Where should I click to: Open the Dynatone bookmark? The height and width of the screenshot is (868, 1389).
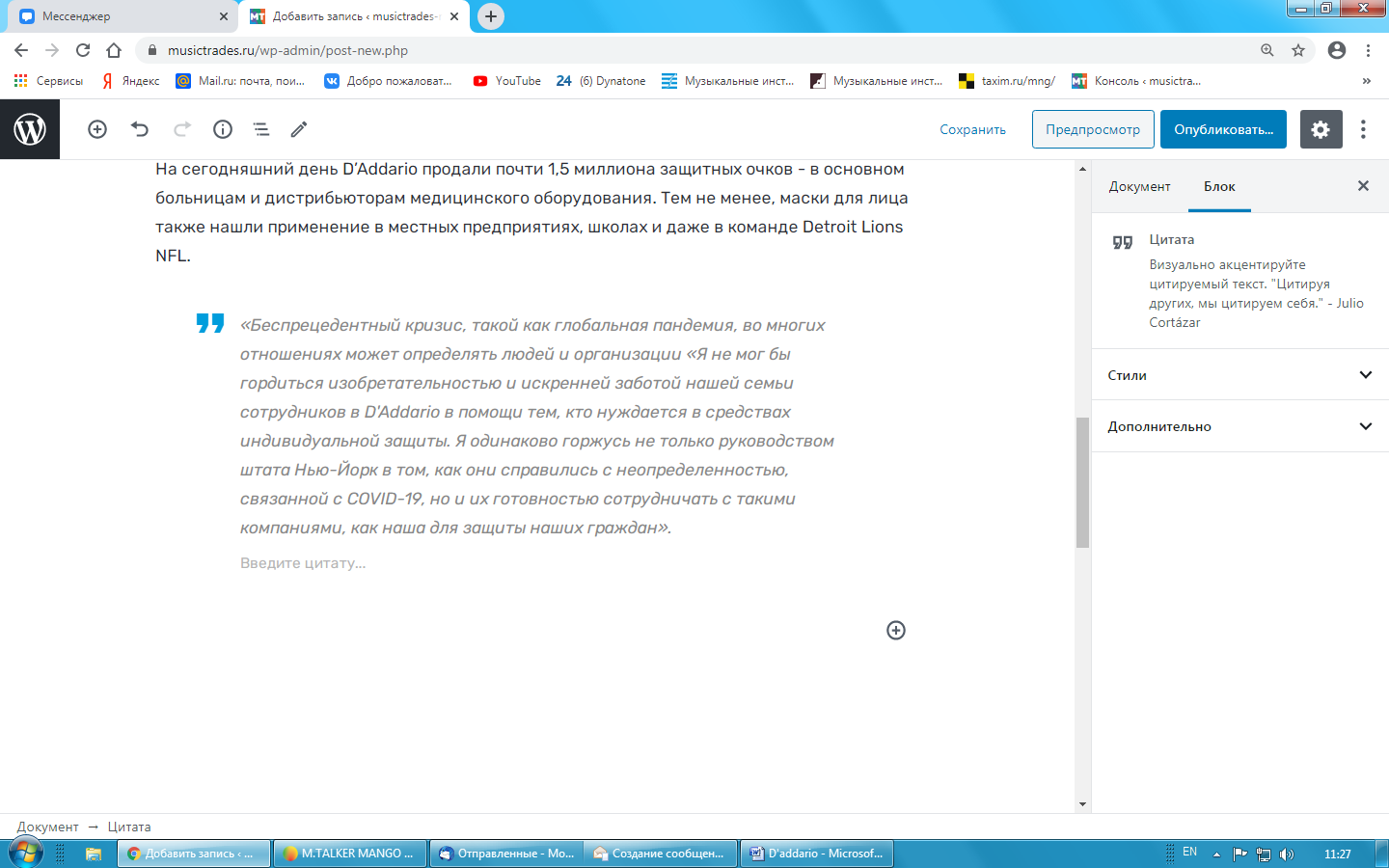pos(601,81)
